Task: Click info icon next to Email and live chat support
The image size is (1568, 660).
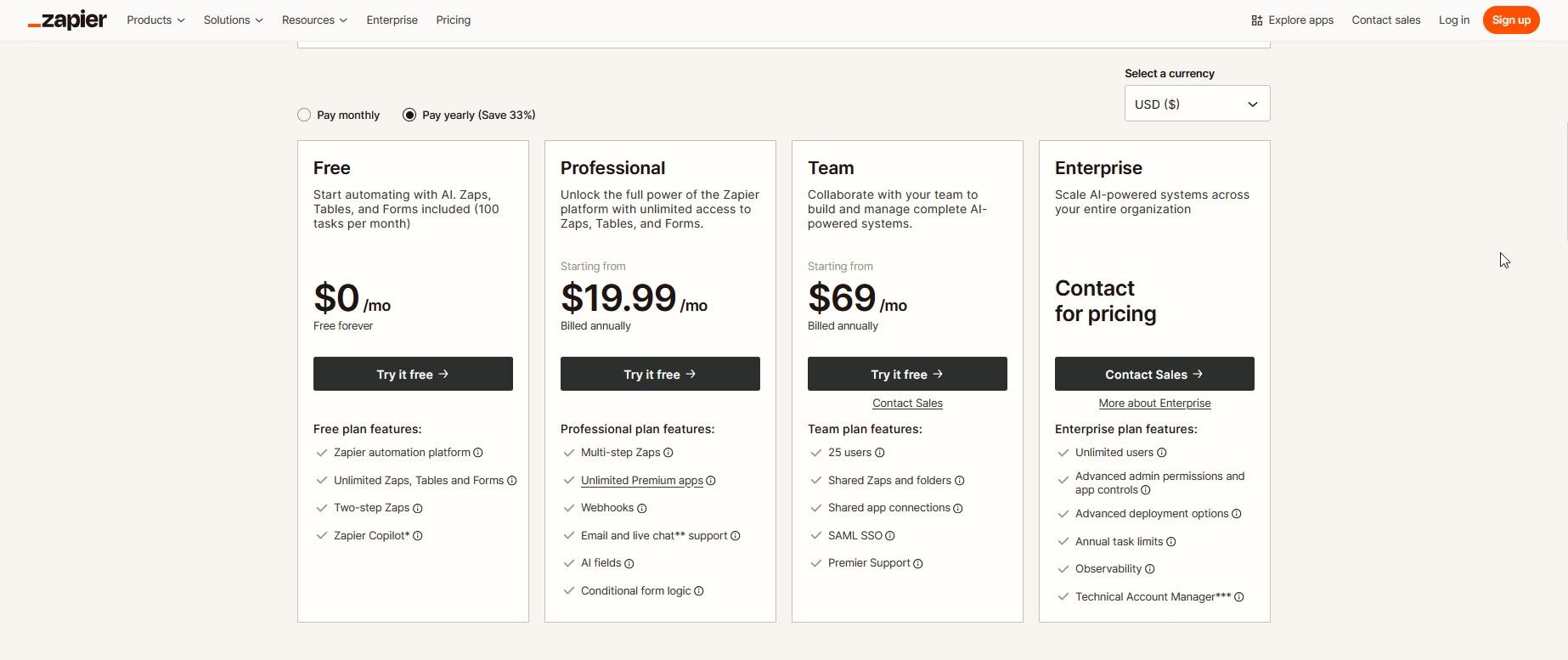Action: [x=736, y=536]
